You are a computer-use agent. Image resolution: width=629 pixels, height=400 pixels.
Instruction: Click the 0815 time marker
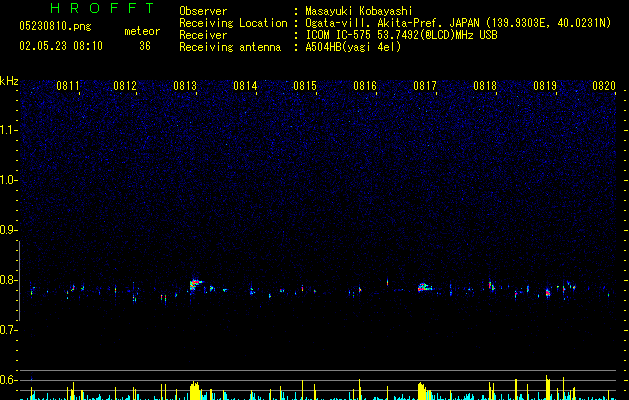(305, 86)
